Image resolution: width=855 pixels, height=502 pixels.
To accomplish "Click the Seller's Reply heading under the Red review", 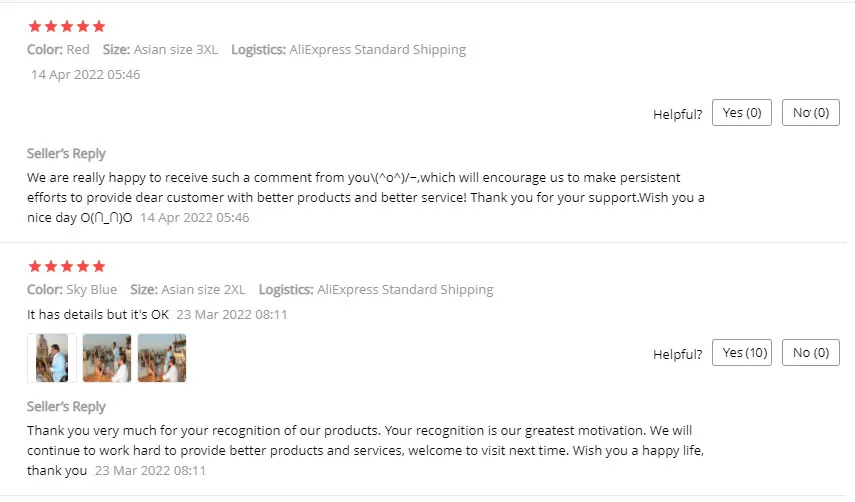I will [66, 154].
